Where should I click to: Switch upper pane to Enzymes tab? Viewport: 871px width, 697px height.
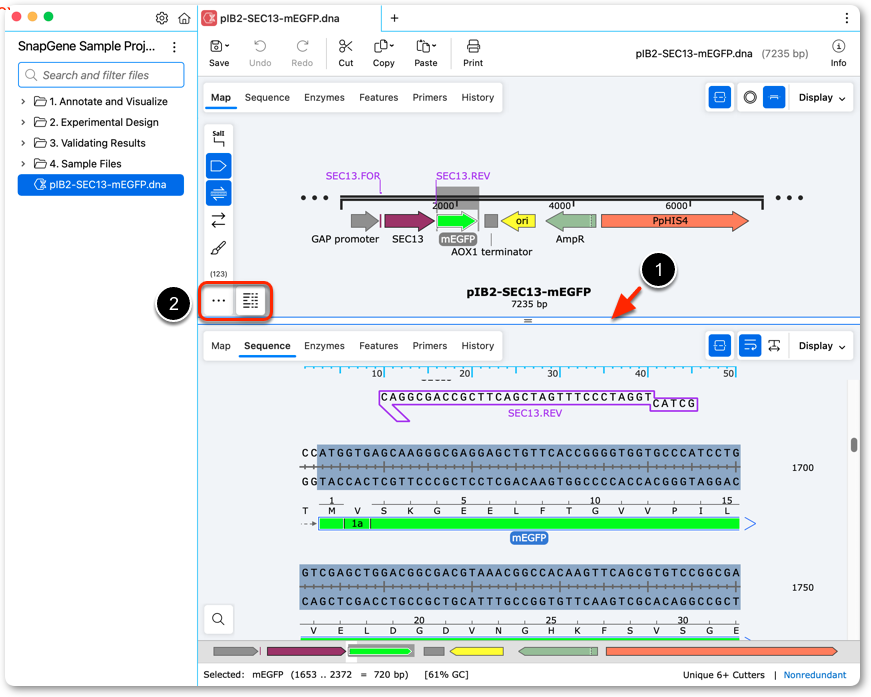[x=324, y=98]
